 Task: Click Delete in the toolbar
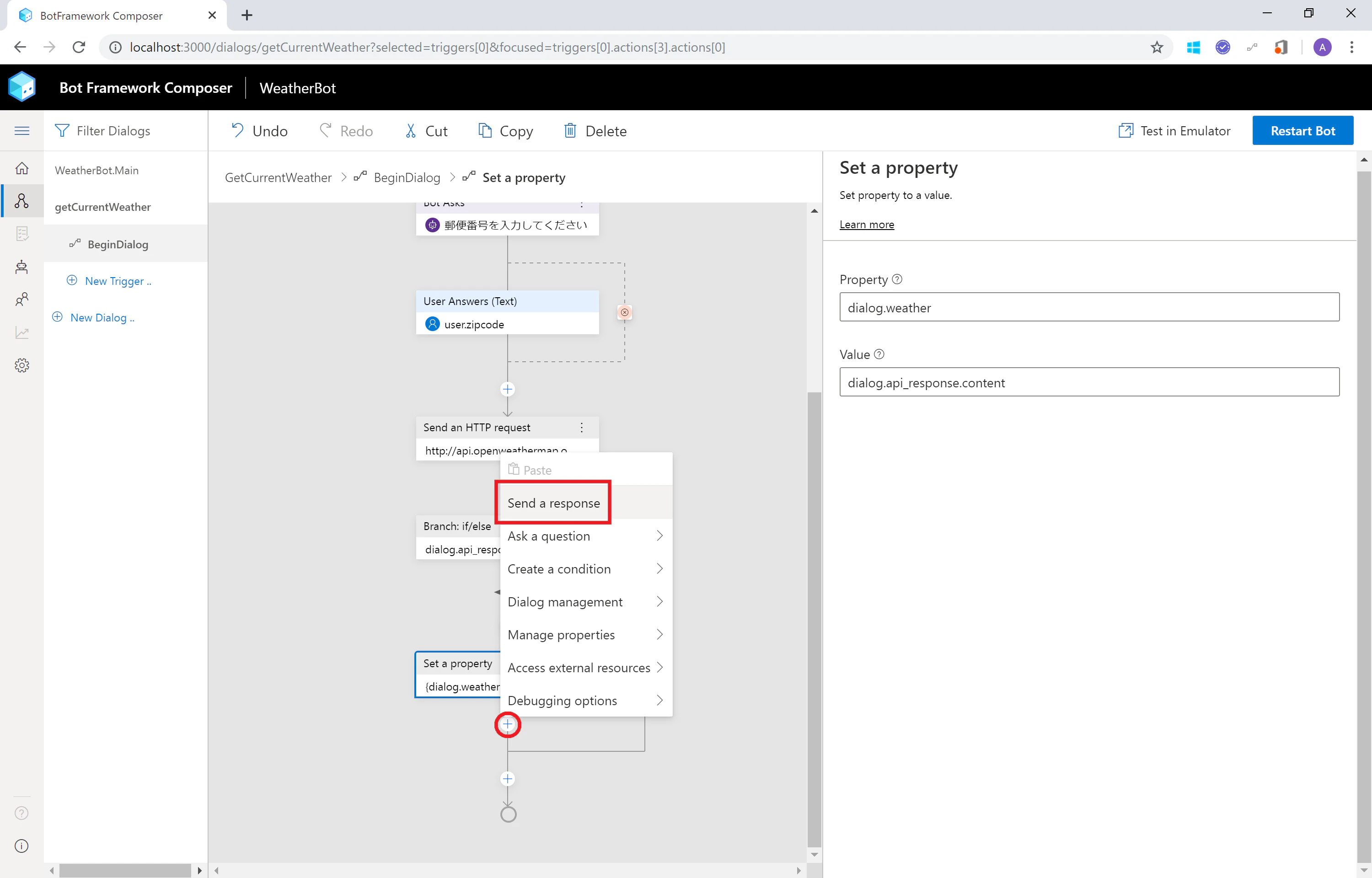(595, 131)
